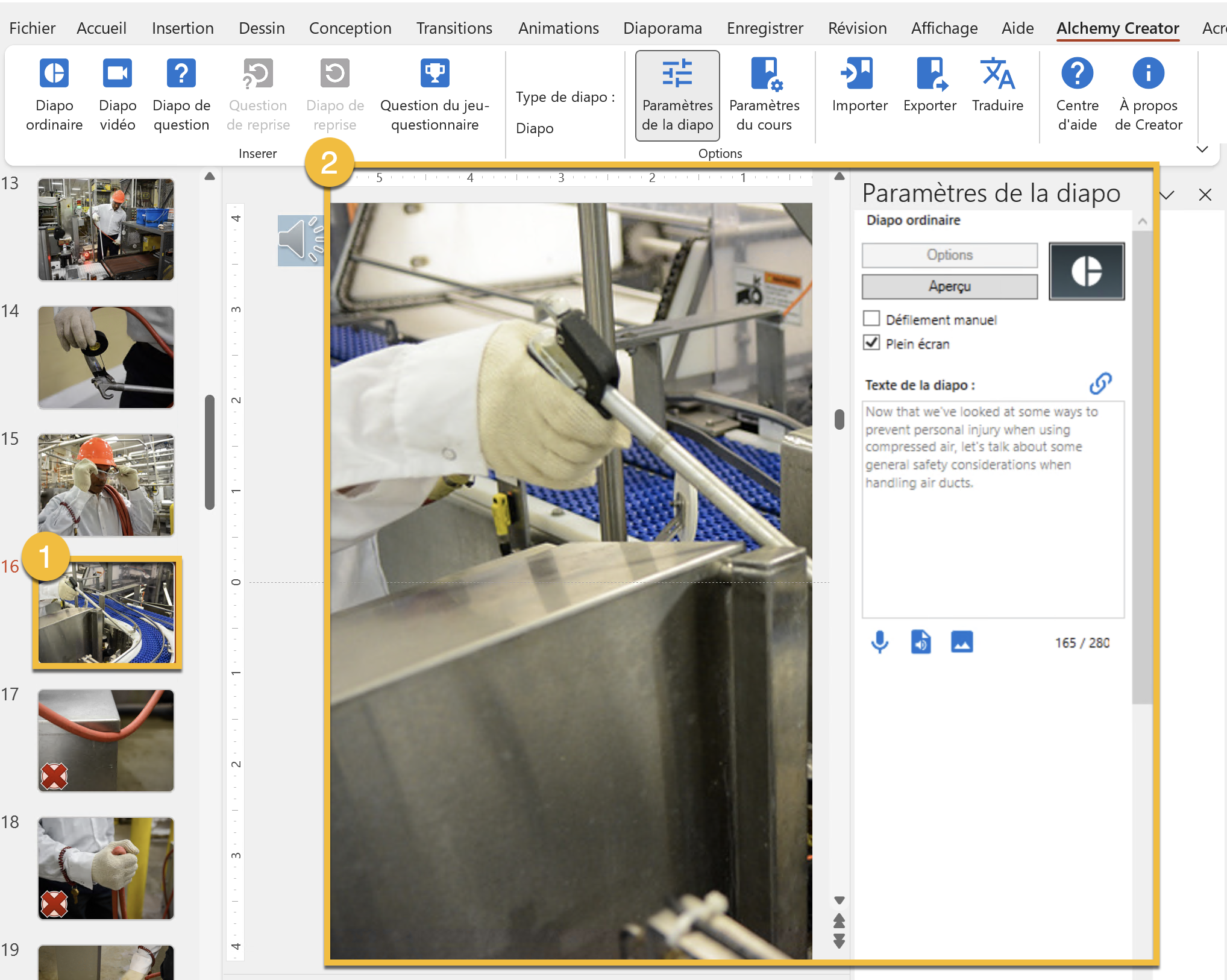Click the microphone record icon
This screenshot has height=980, width=1227.
[880, 642]
